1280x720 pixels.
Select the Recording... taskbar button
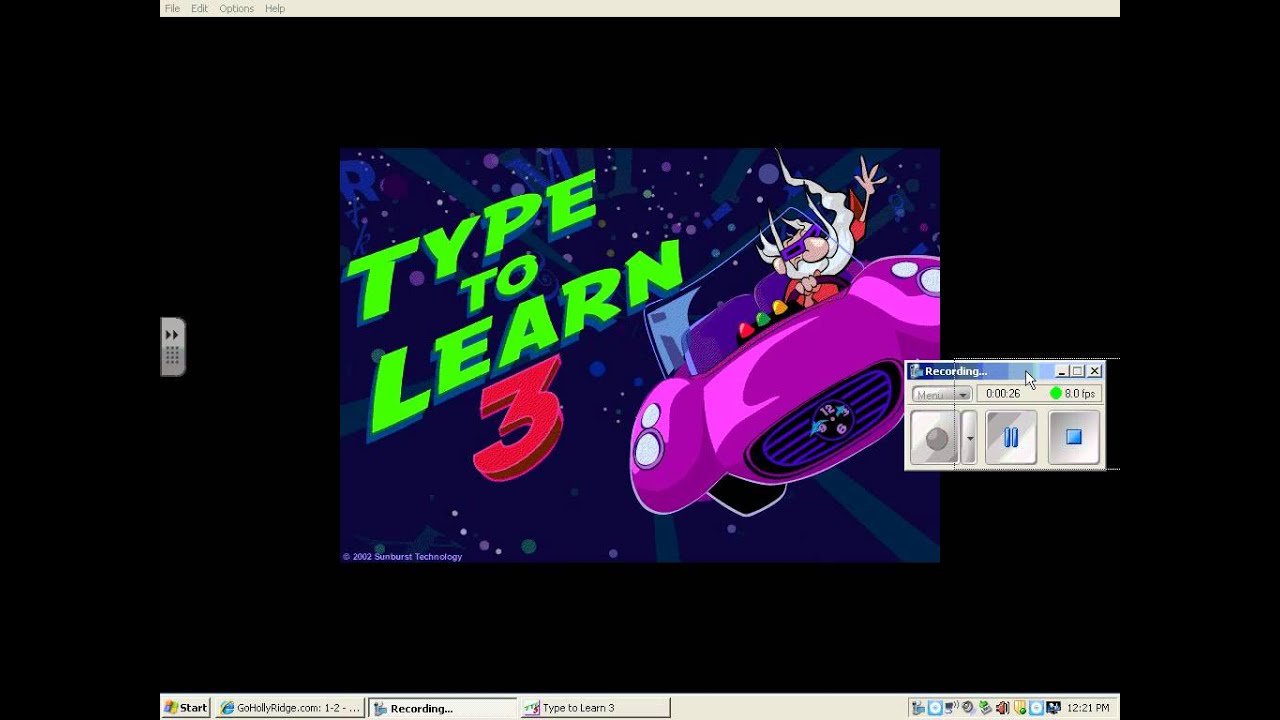[x=442, y=708]
